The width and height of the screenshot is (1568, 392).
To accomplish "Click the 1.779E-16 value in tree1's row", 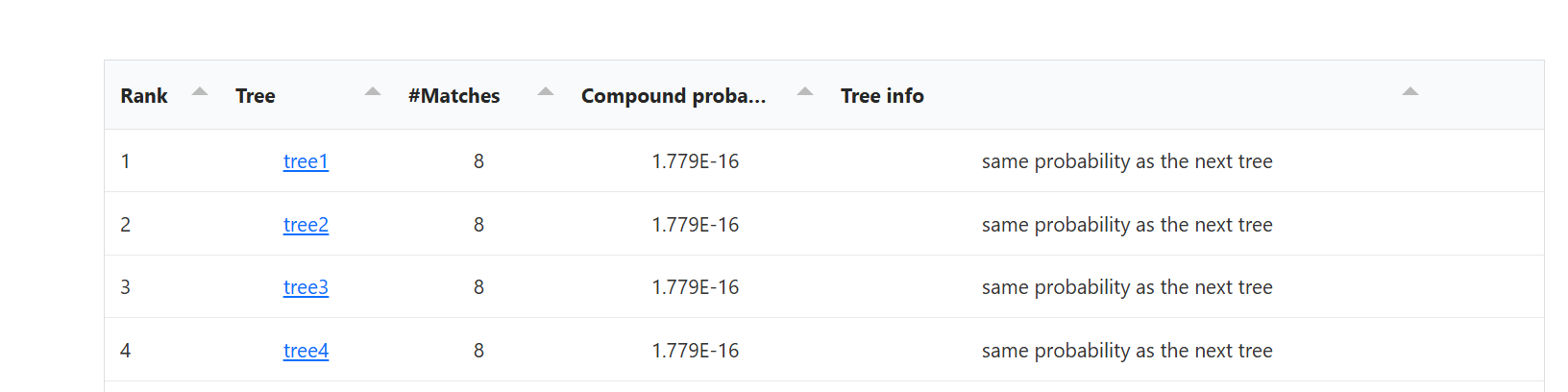I will [x=696, y=161].
